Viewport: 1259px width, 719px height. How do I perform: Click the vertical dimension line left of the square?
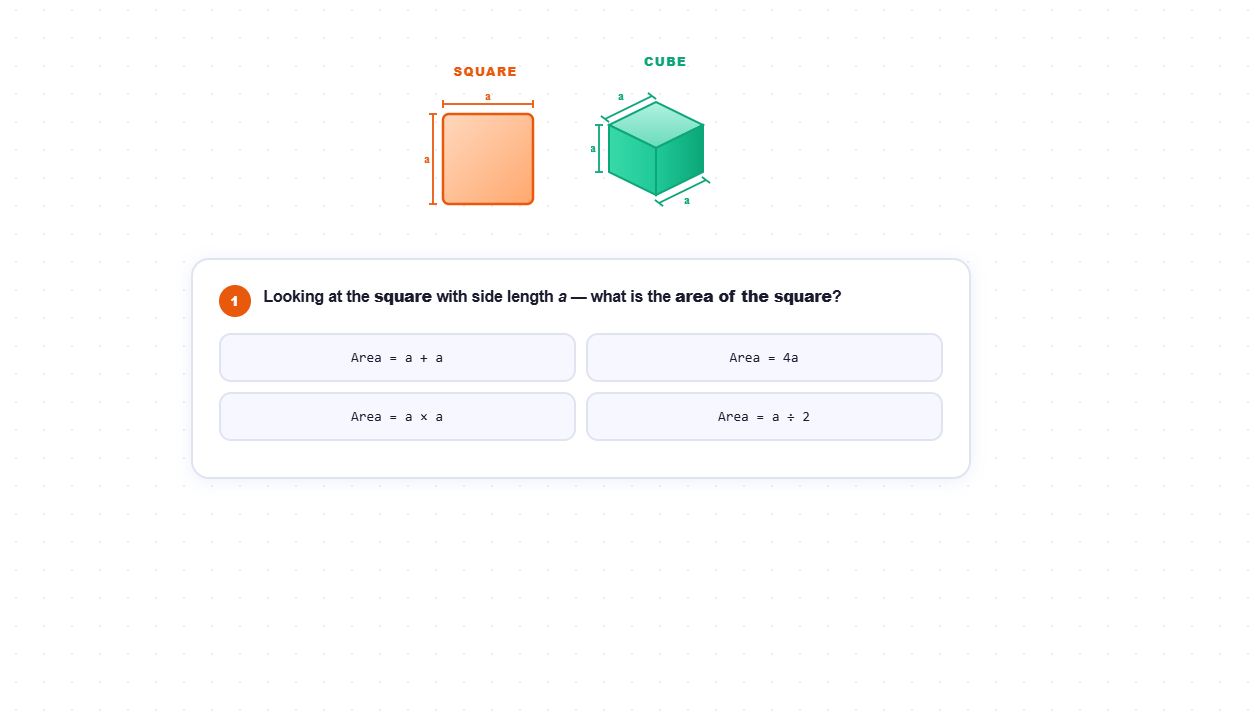point(433,185)
